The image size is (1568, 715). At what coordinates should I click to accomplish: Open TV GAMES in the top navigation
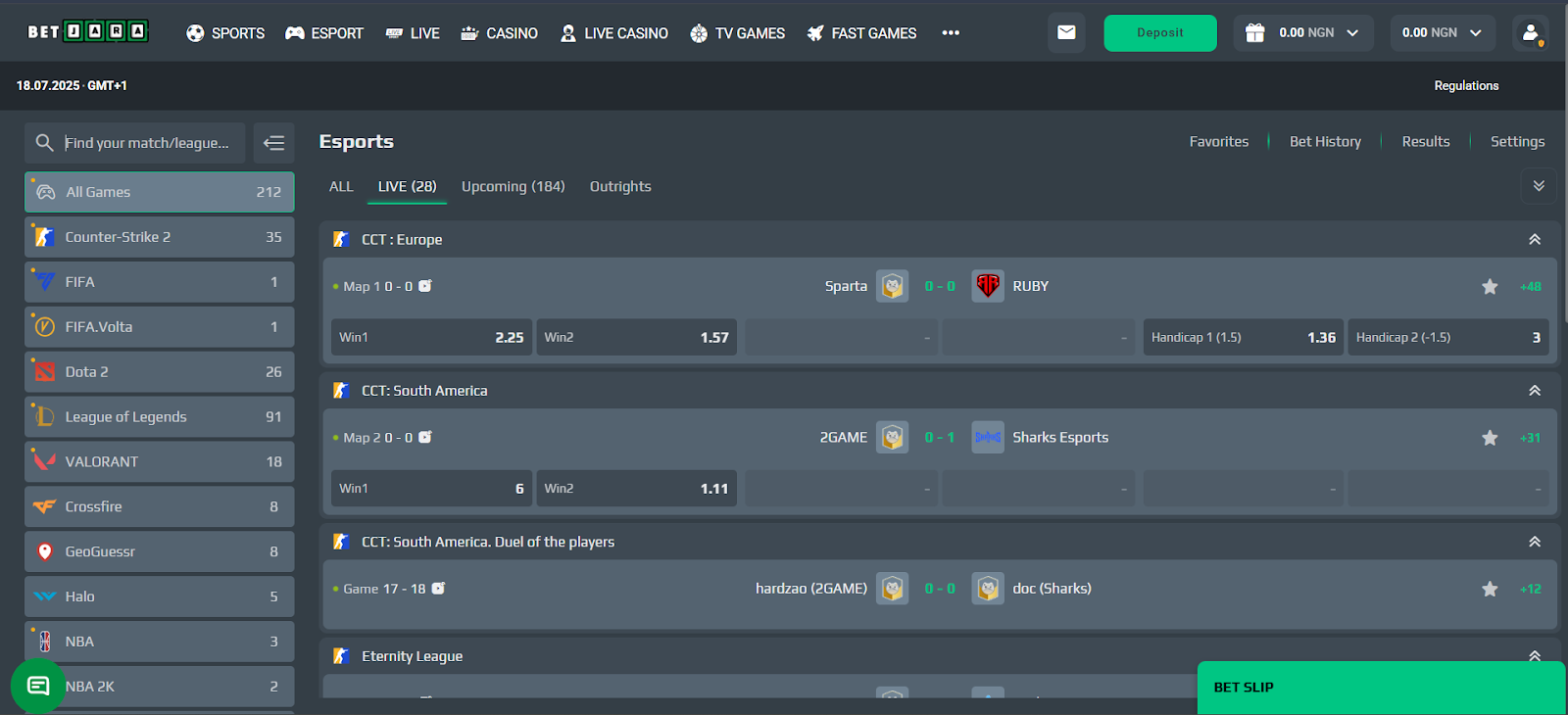pyautogui.click(x=737, y=32)
